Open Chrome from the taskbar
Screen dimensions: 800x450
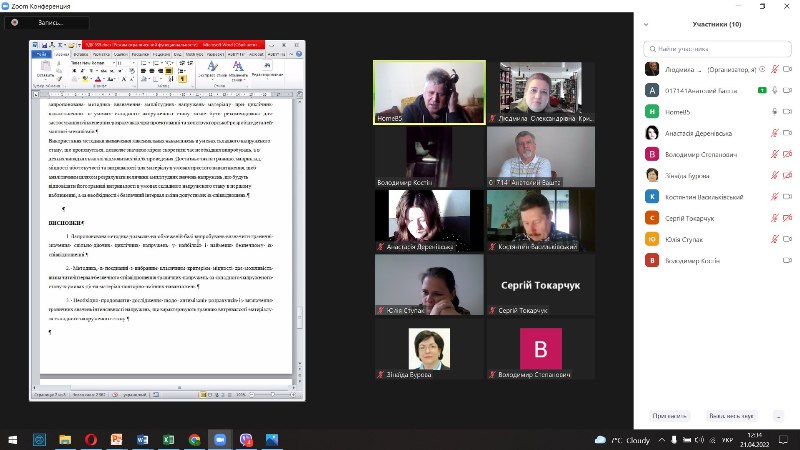[194, 439]
